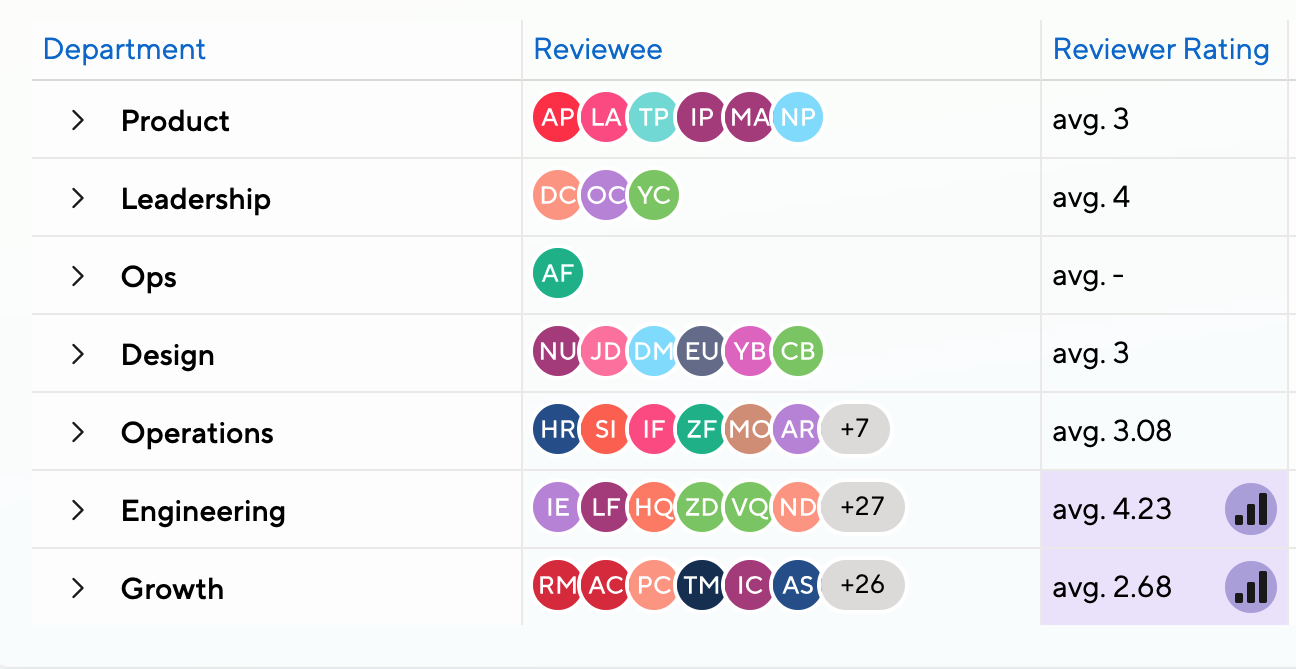Click the TM avatar in Growth row

coord(701,587)
